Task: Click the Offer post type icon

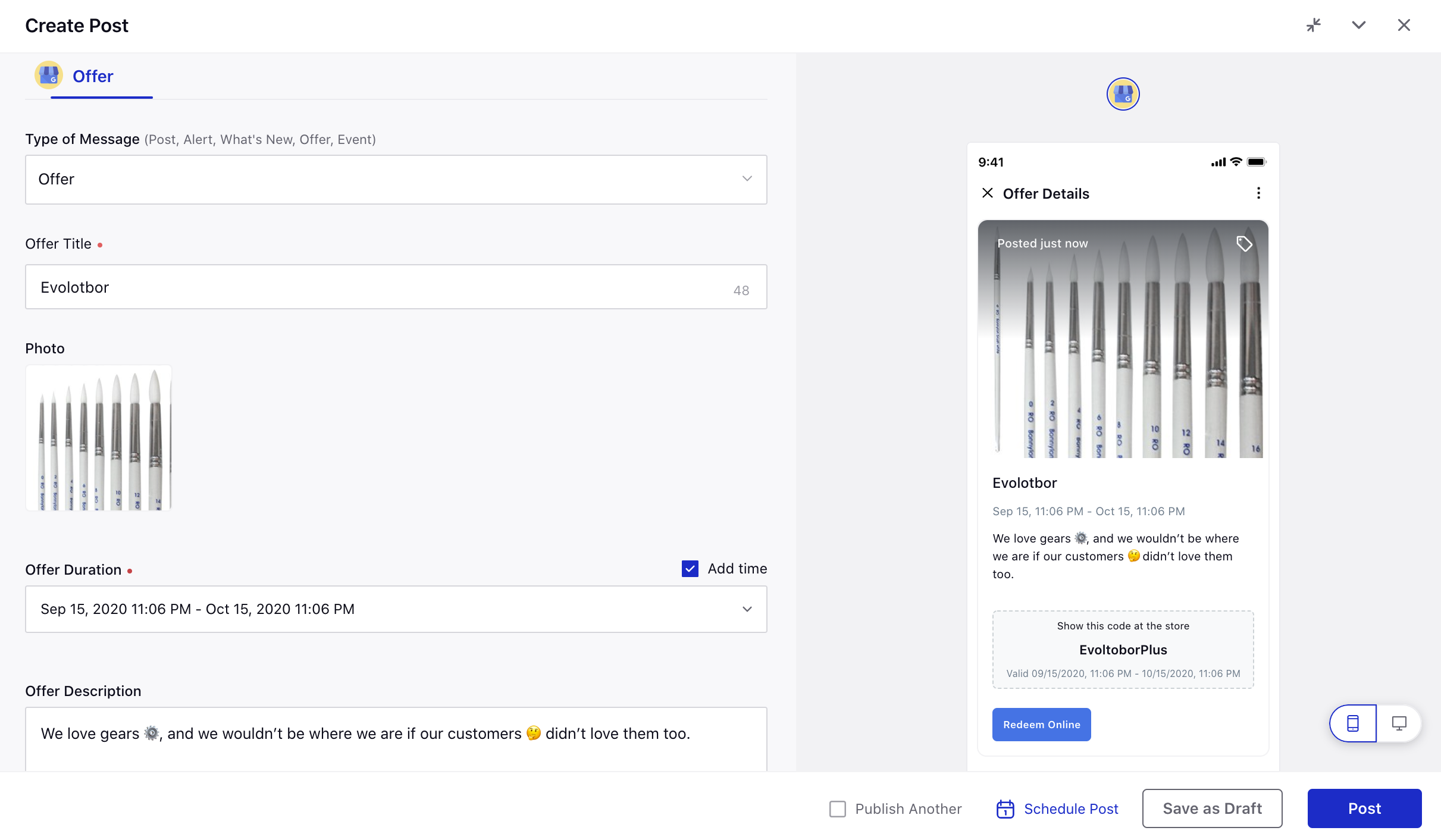Action: tap(49, 76)
